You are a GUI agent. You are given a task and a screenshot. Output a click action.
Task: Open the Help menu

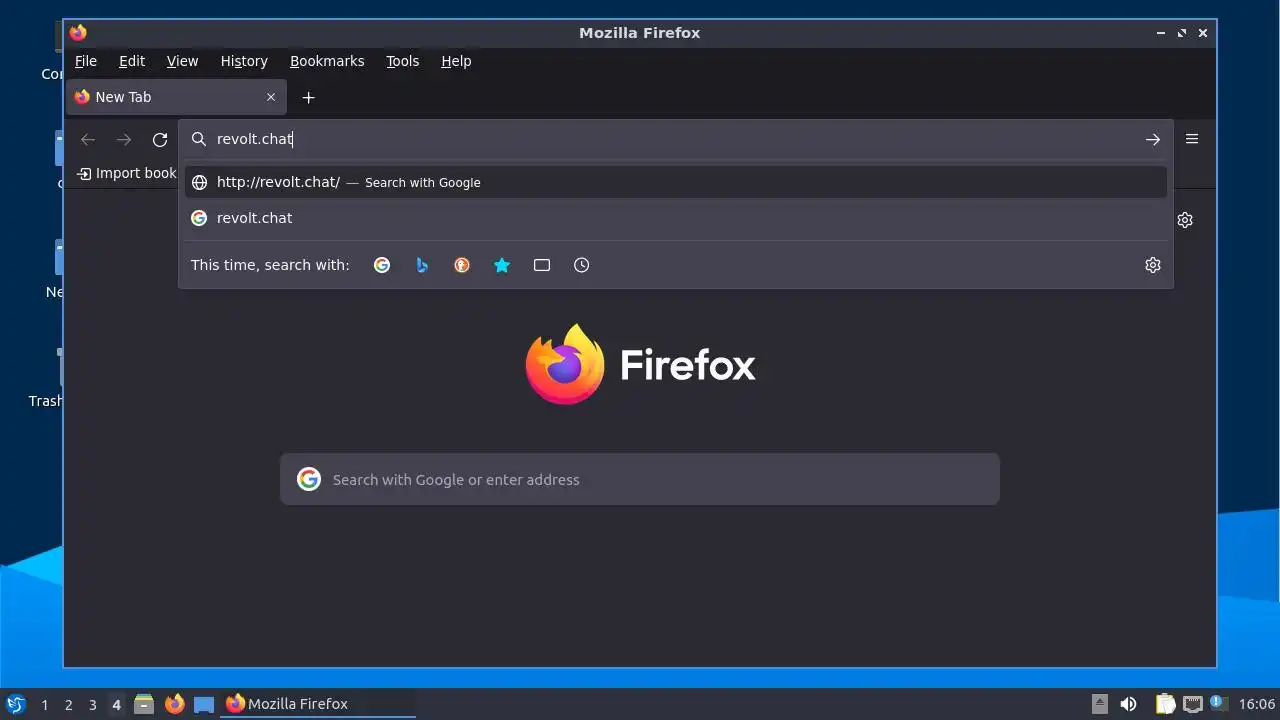456,61
